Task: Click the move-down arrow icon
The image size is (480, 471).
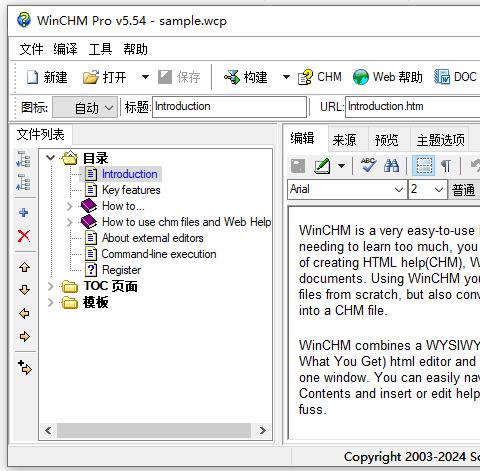Action: (x=24, y=290)
